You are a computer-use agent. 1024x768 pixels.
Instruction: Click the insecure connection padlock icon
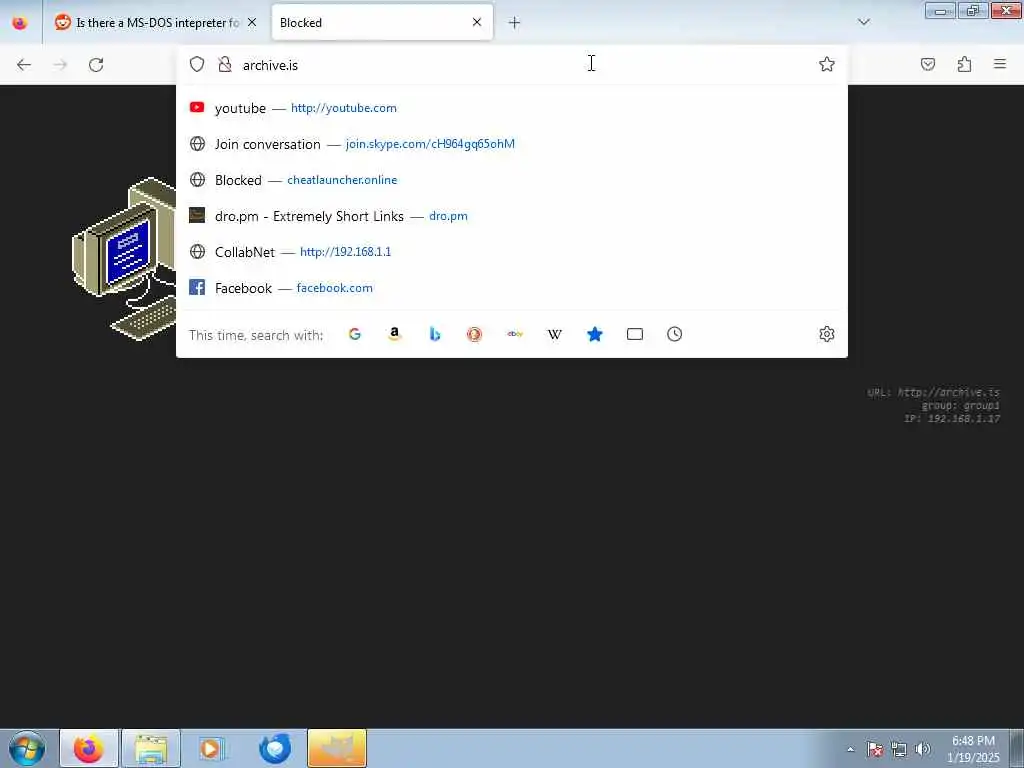[225, 64]
